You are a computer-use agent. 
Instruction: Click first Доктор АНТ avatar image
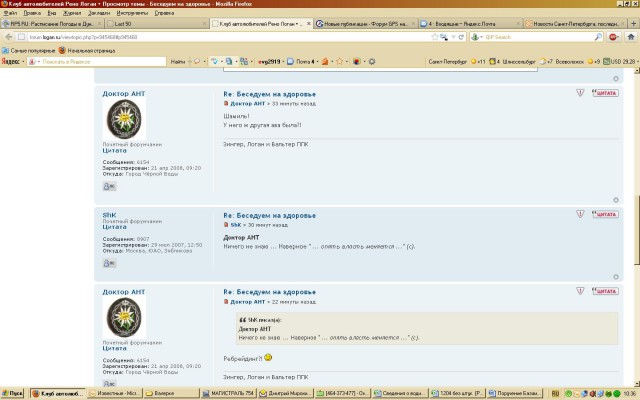tap(124, 119)
